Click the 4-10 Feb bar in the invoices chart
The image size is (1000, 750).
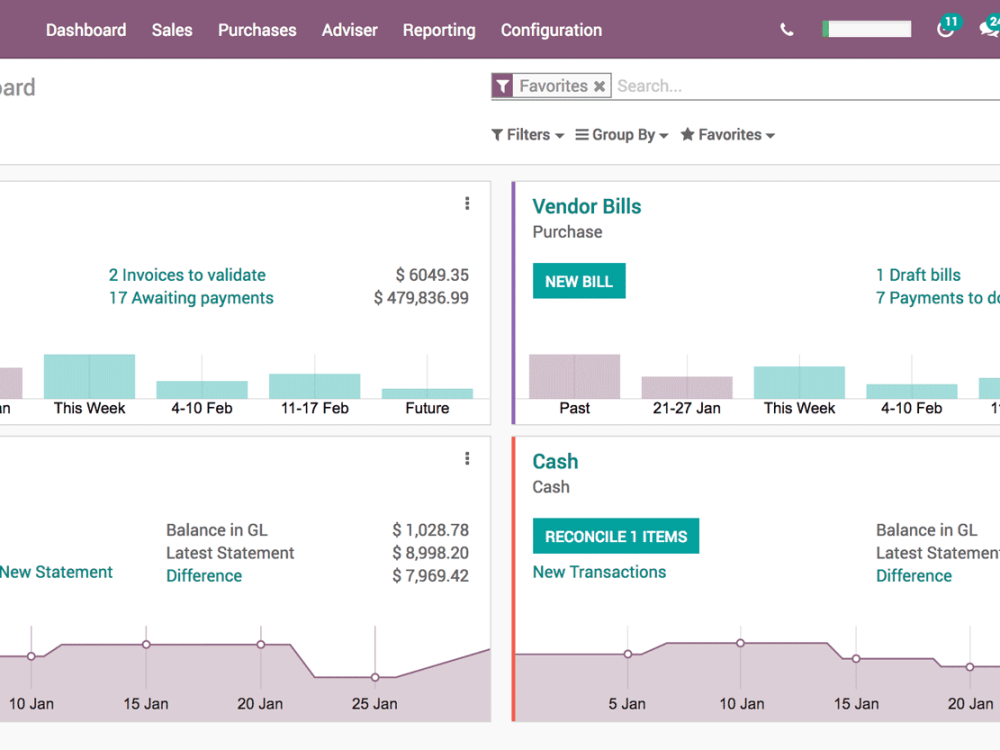202,390
